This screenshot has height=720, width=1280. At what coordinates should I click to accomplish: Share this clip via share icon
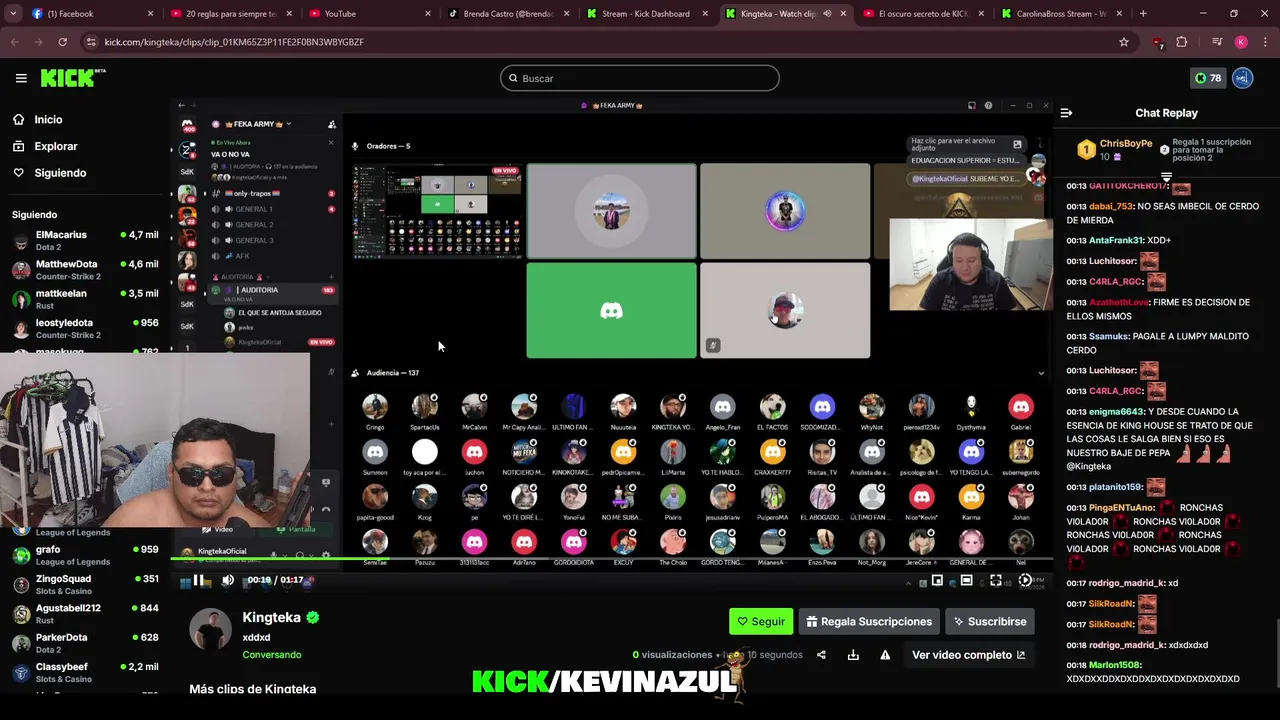(x=821, y=655)
